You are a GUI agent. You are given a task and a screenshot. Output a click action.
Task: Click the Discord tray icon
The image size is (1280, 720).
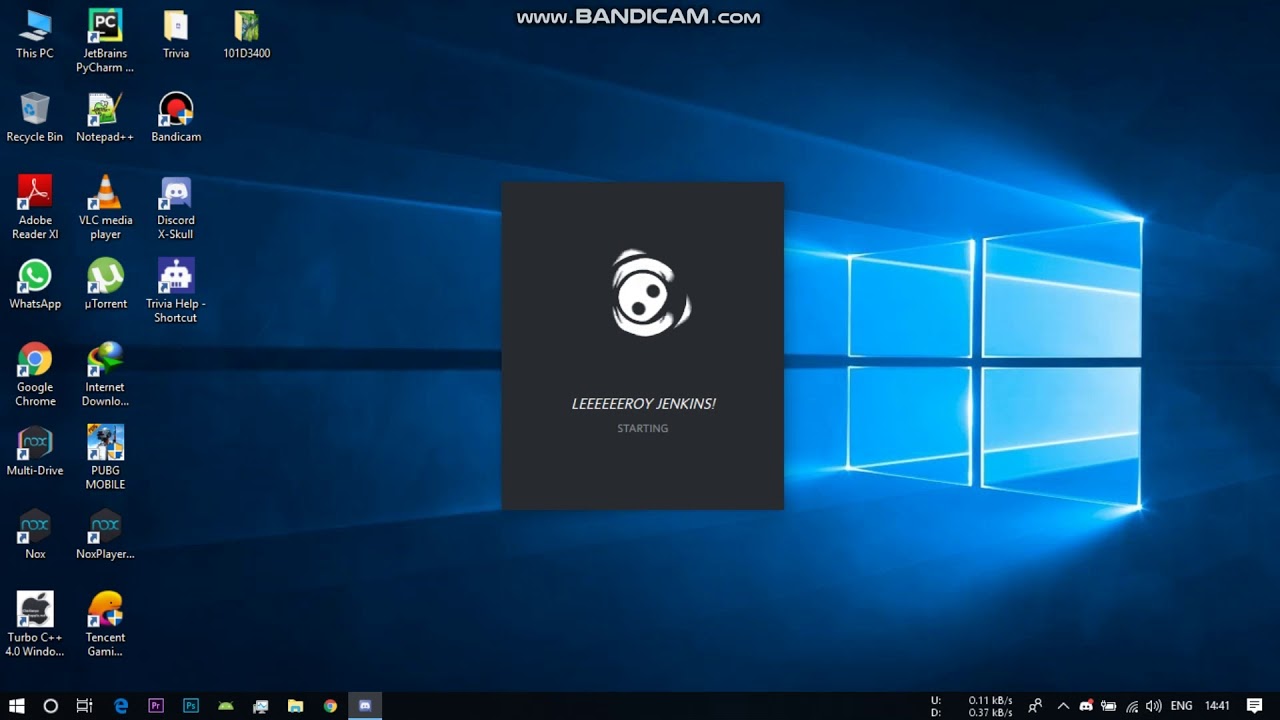[1086, 706]
